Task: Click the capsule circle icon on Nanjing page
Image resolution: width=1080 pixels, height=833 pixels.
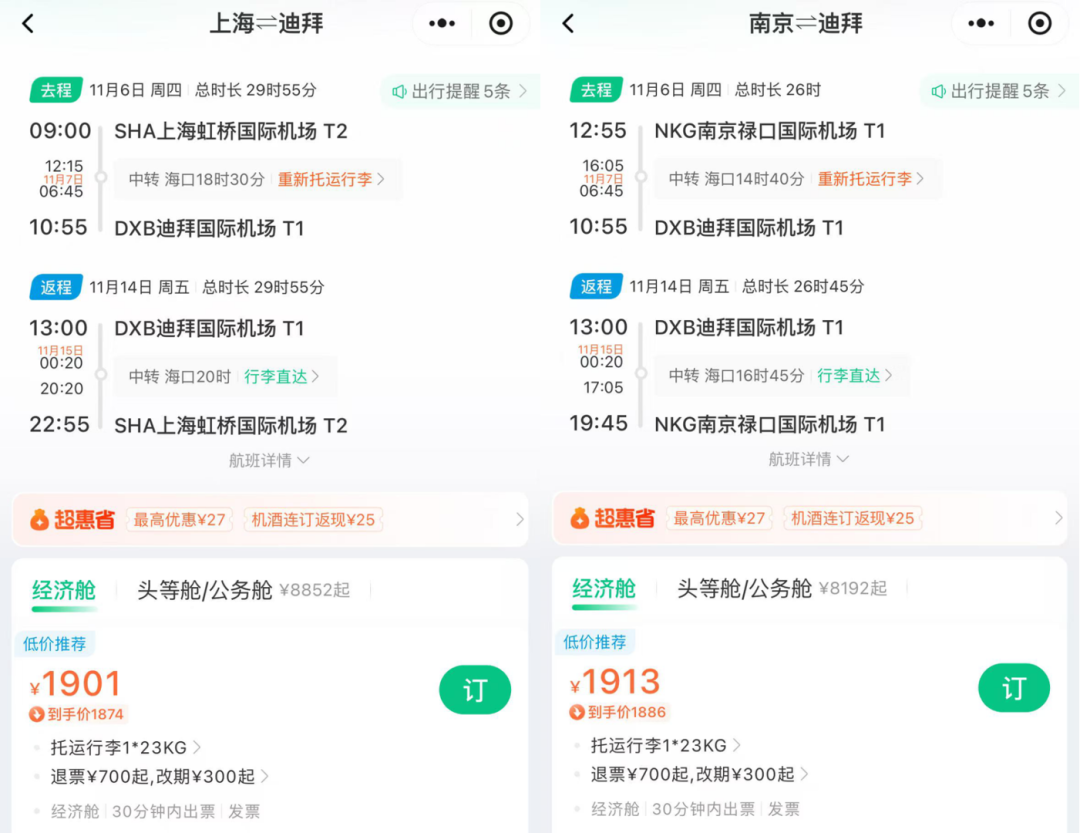Action: point(1040,22)
